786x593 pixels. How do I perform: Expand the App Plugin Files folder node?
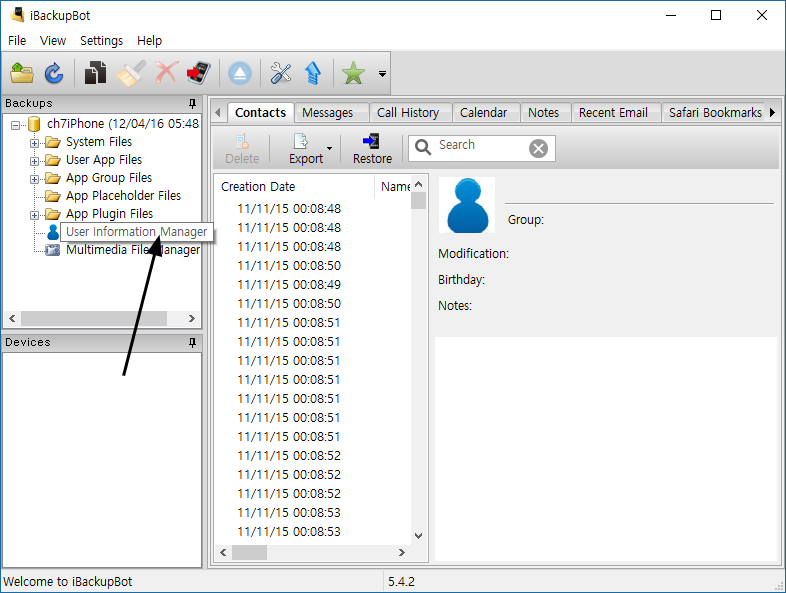click(34, 215)
